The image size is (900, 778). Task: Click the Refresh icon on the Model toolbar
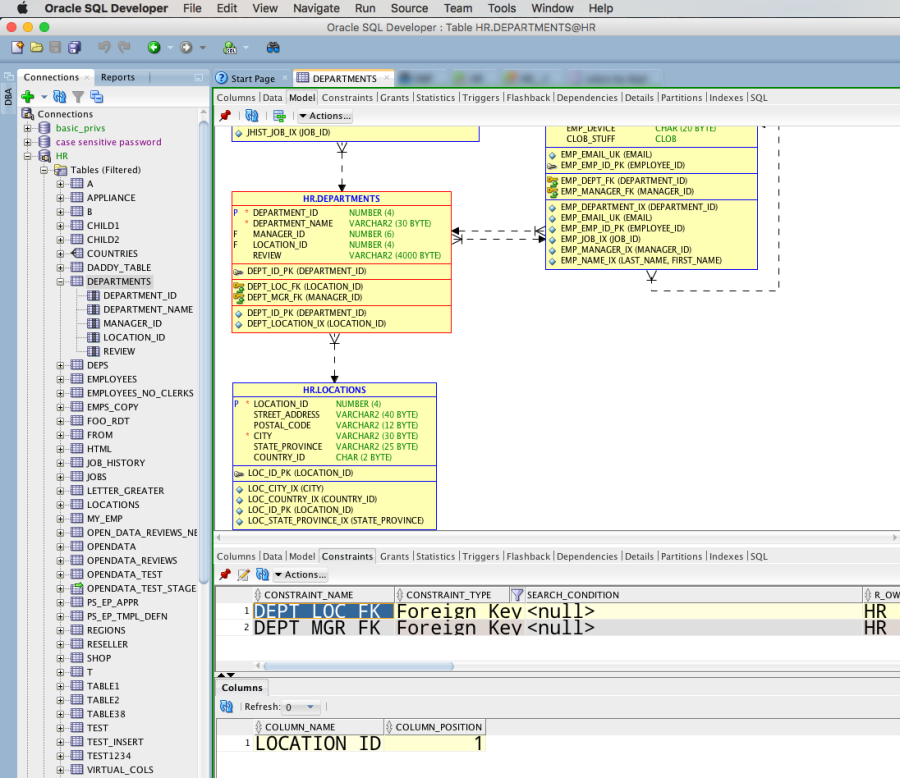tap(252, 114)
